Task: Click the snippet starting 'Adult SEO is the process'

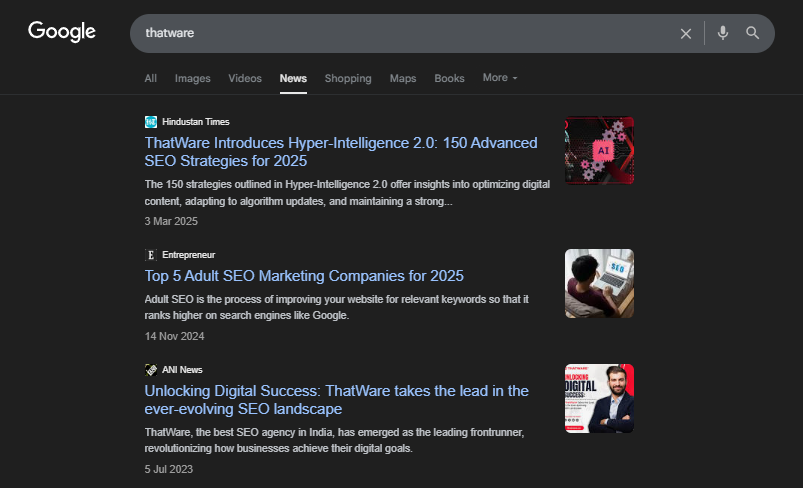Action: click(x=336, y=307)
